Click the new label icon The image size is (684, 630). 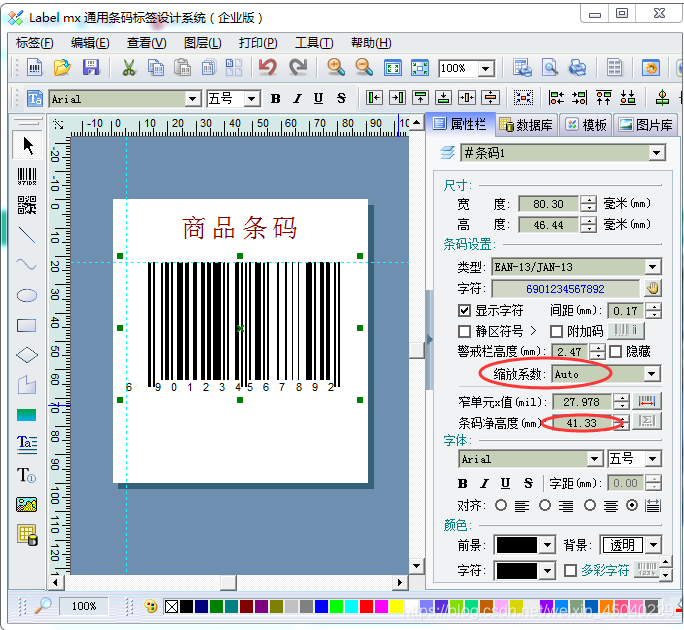34,68
